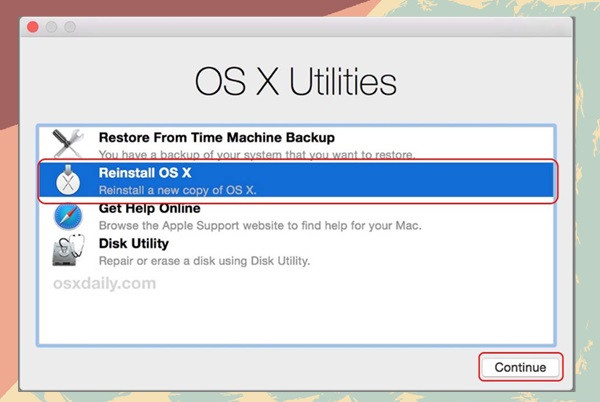Click 'Reinstall a new copy of OS X.' text
This screenshot has width=600, height=402.
178,190
